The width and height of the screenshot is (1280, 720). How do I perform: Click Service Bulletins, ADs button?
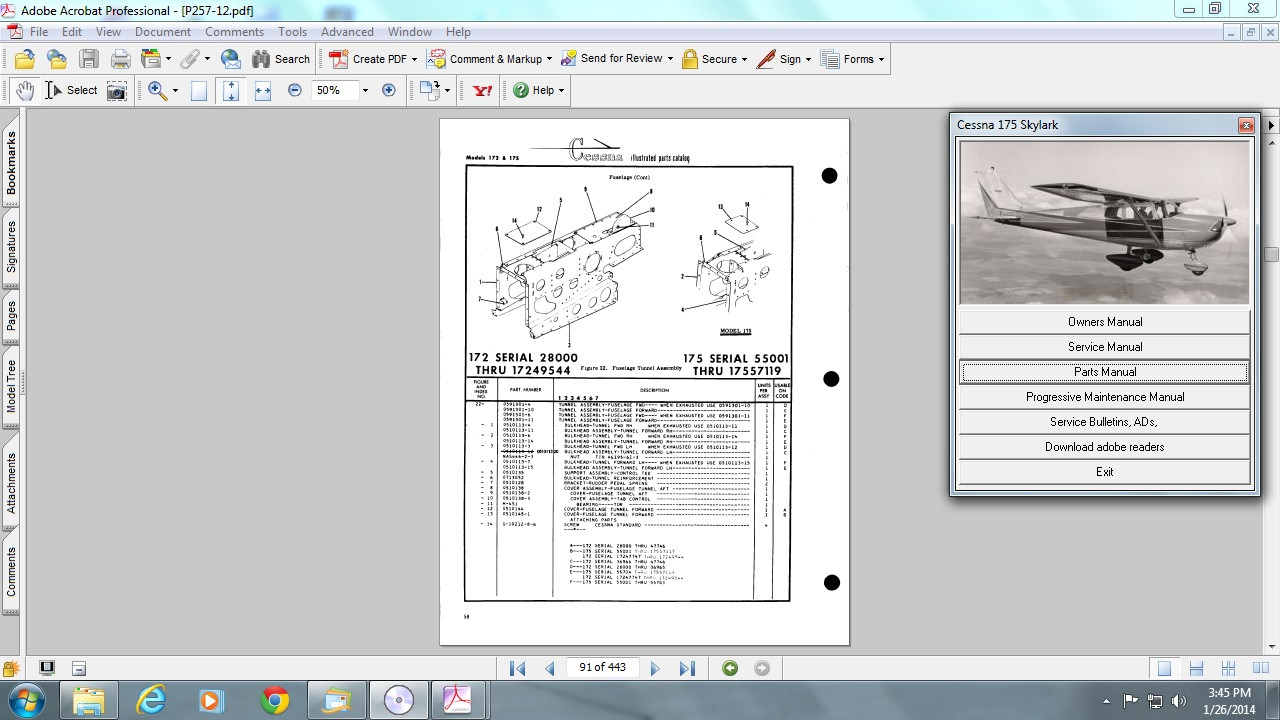(x=1105, y=422)
